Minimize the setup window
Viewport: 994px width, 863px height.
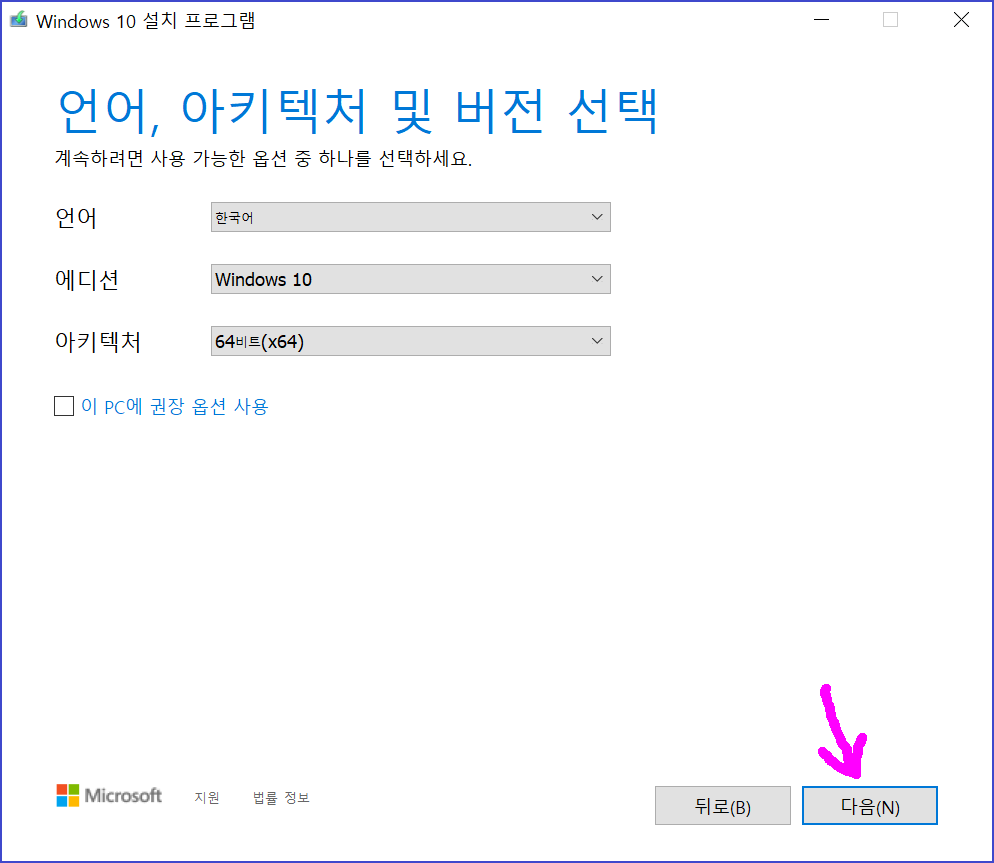pyautogui.click(x=822, y=20)
